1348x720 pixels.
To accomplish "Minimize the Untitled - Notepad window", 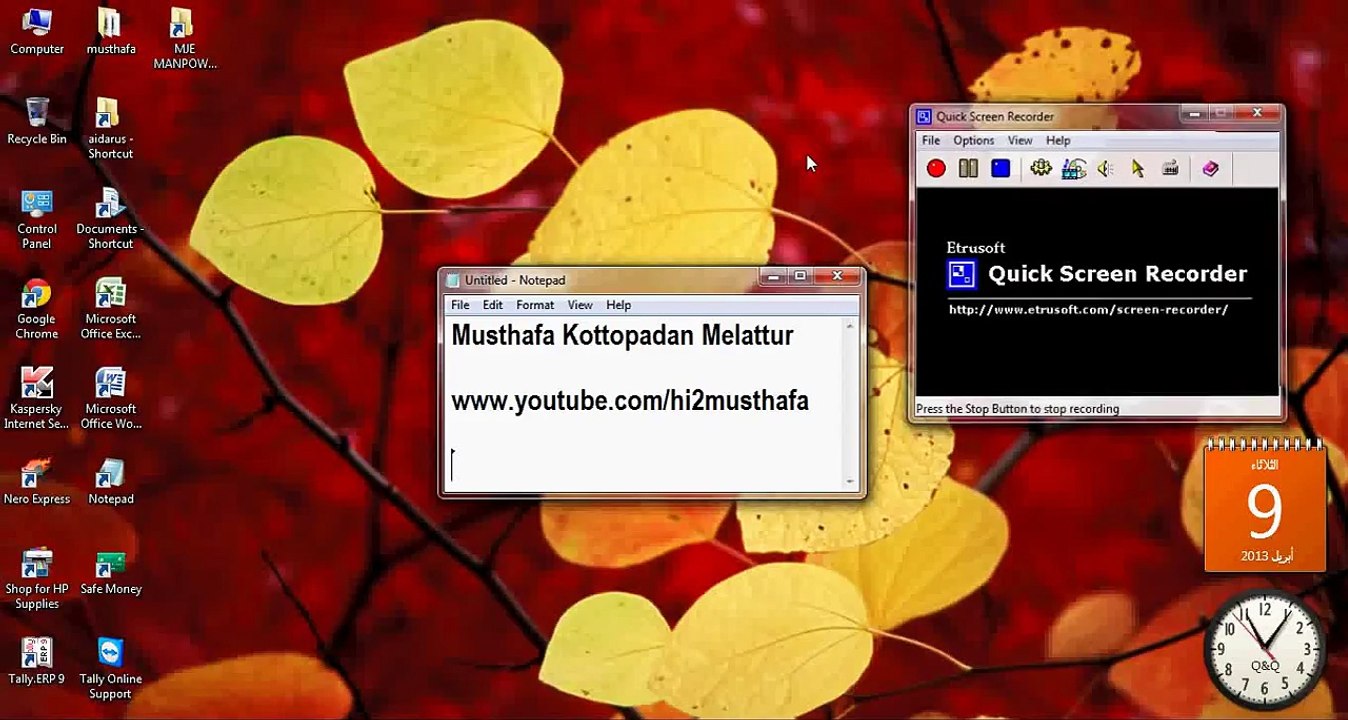I will click(x=773, y=277).
